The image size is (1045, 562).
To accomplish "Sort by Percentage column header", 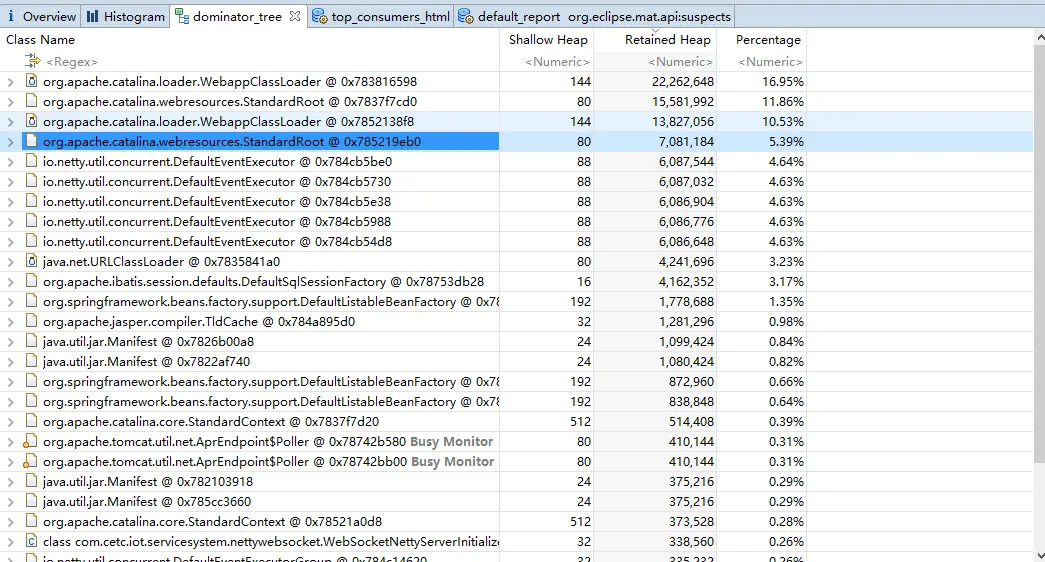I will (768, 39).
